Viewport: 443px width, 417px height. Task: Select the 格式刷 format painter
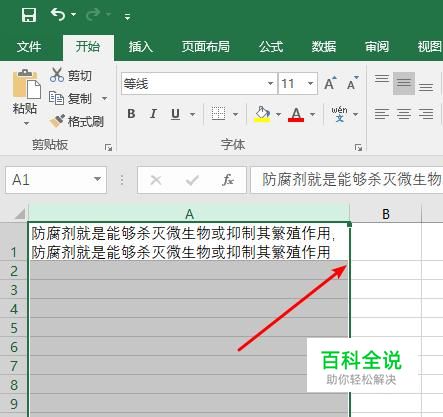(76, 121)
